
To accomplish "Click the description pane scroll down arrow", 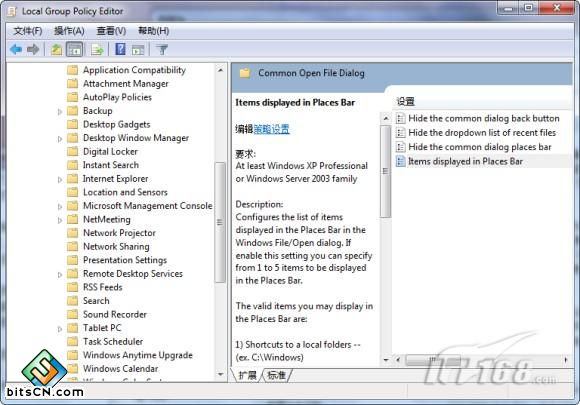I will pos(386,360).
